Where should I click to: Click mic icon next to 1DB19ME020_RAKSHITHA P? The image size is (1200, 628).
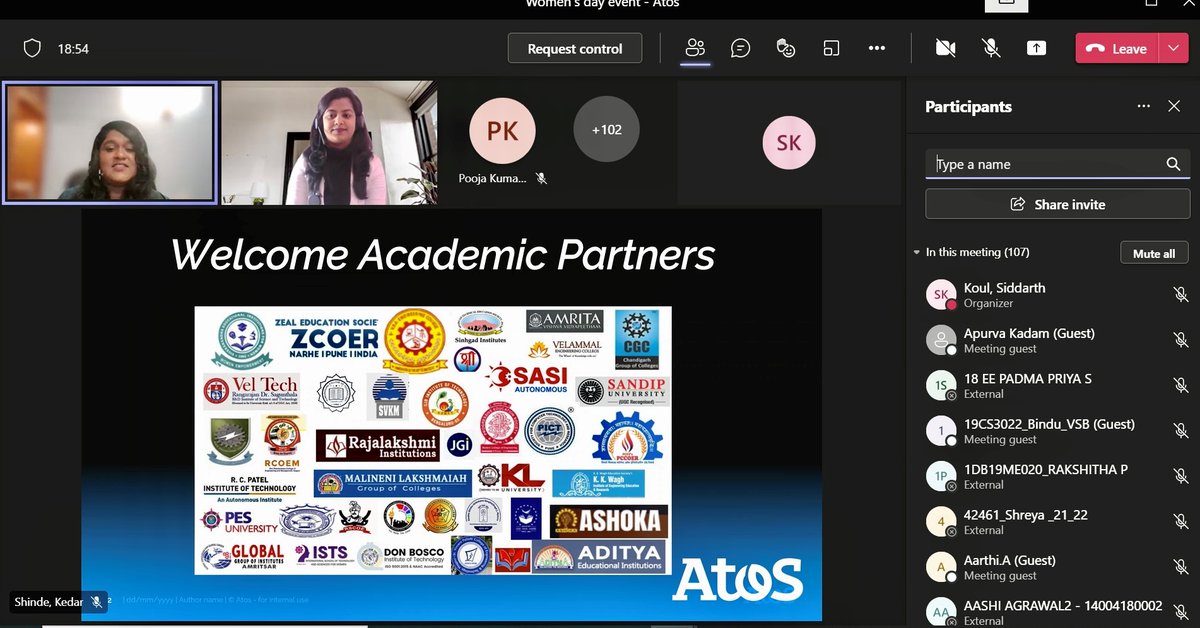coord(1180,477)
